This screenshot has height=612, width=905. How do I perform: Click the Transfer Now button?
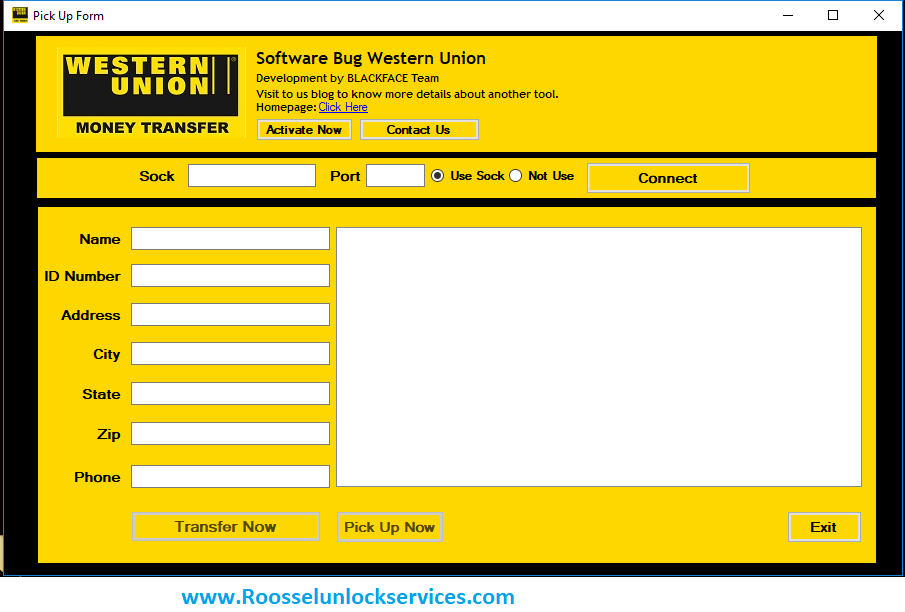[x=226, y=527]
